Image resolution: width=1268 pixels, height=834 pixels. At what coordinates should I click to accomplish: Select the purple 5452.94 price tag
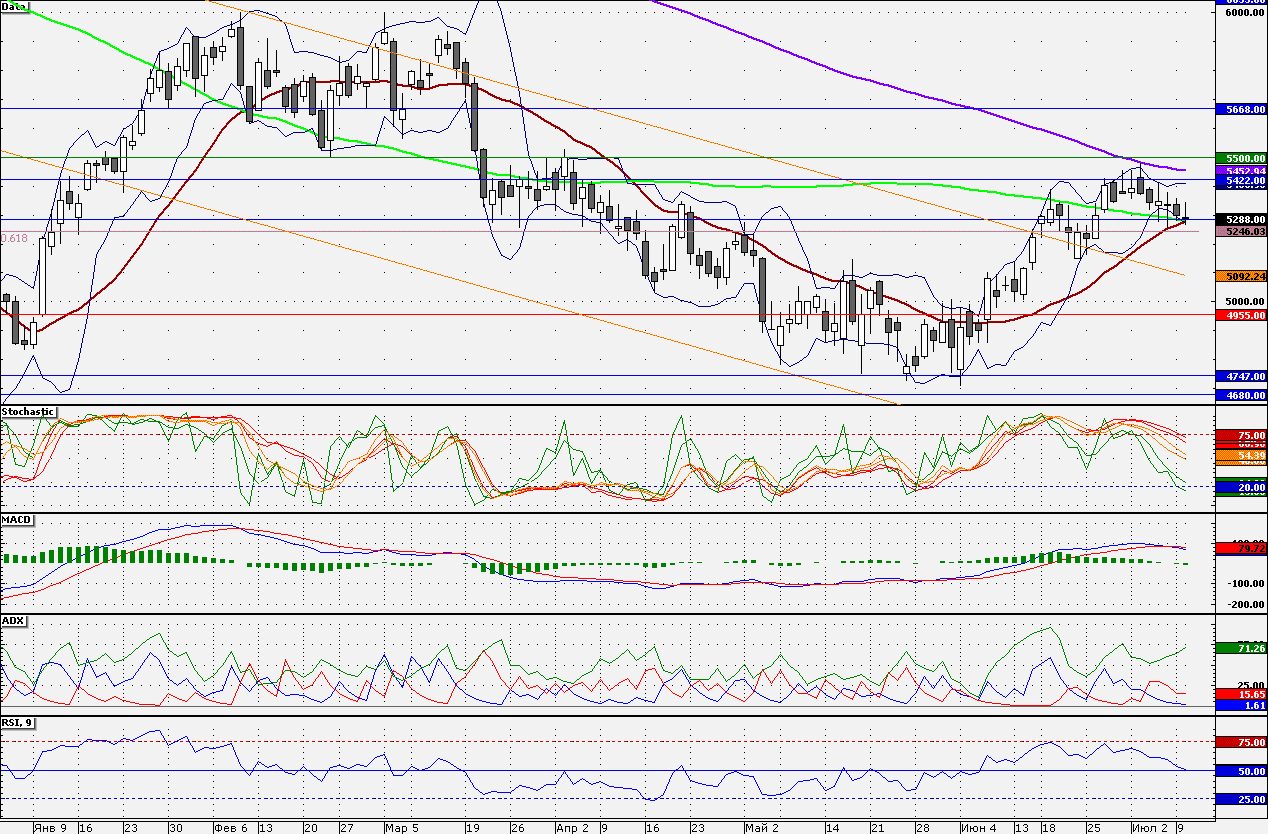tap(1241, 171)
